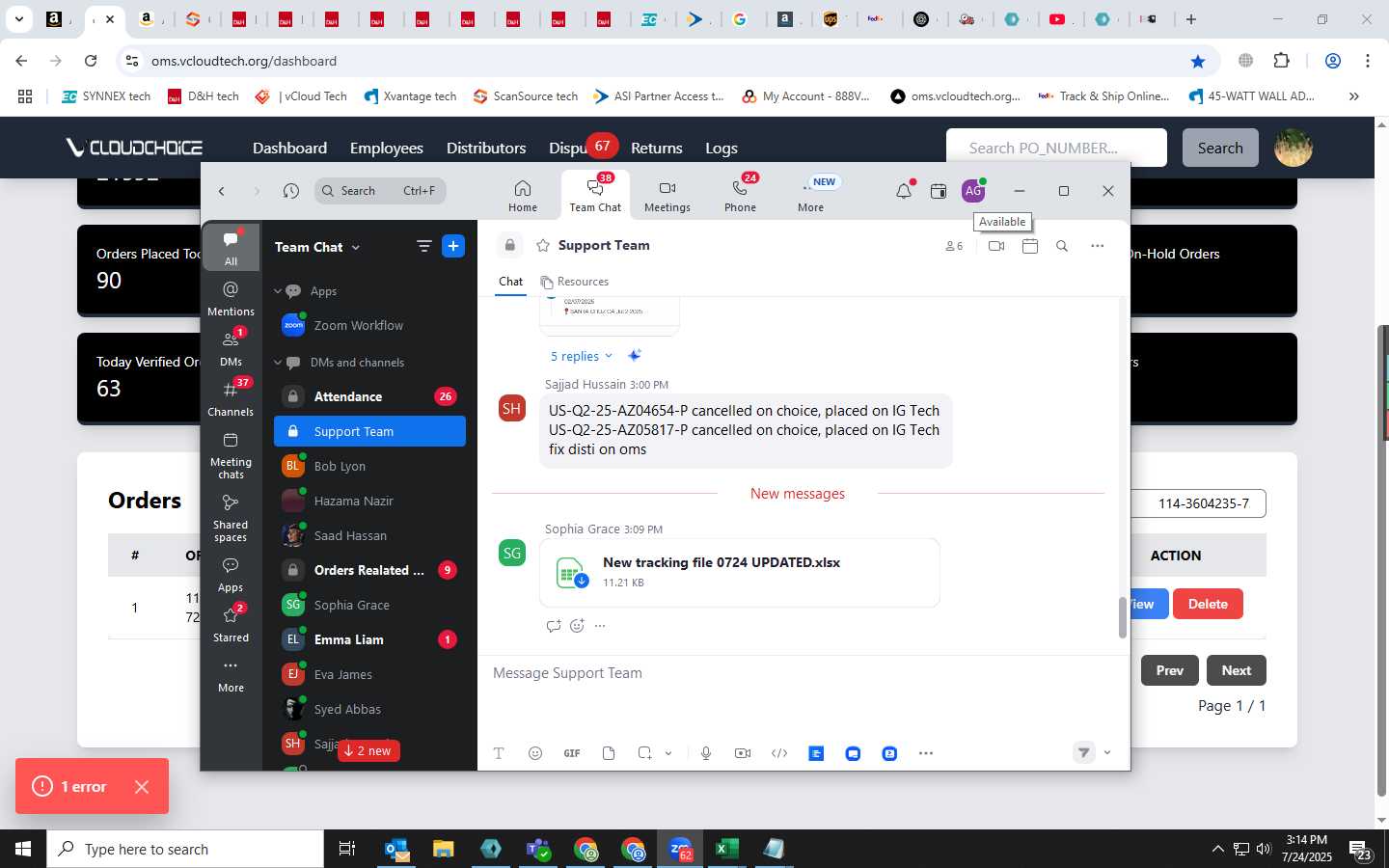Click the Zoom search box

pyautogui.click(x=380, y=191)
